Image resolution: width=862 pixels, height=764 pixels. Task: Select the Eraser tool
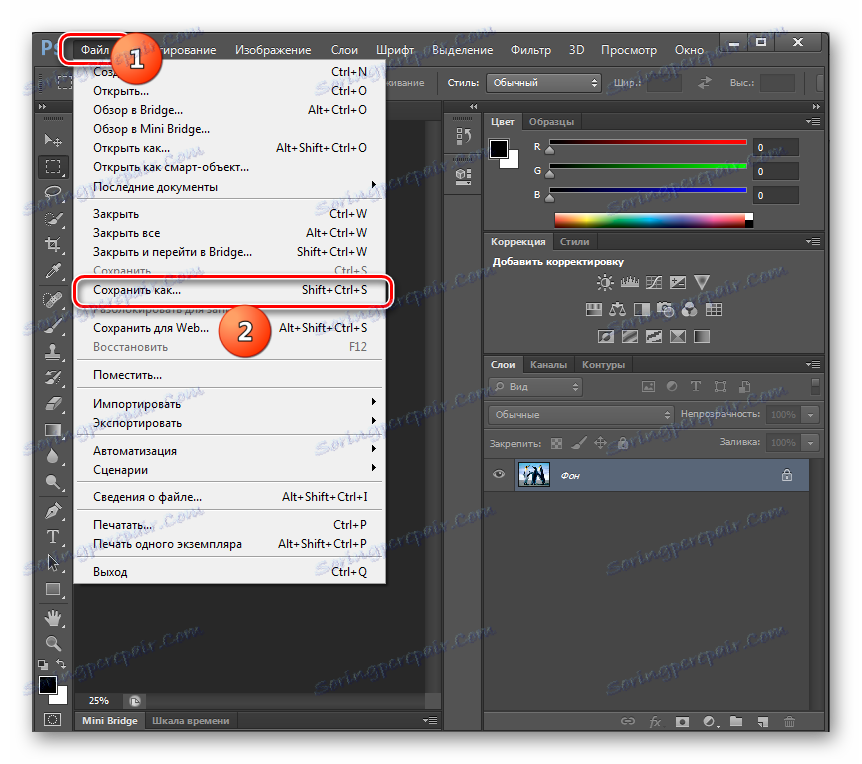coord(53,404)
